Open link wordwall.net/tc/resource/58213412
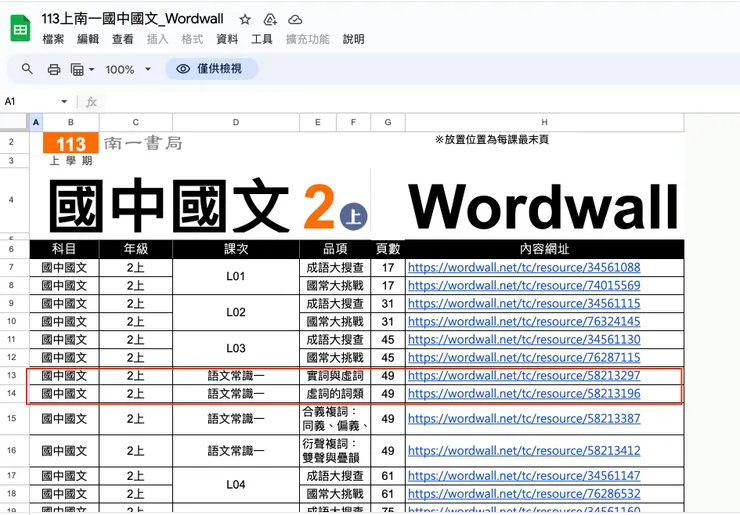740x515 pixels. (x=524, y=451)
